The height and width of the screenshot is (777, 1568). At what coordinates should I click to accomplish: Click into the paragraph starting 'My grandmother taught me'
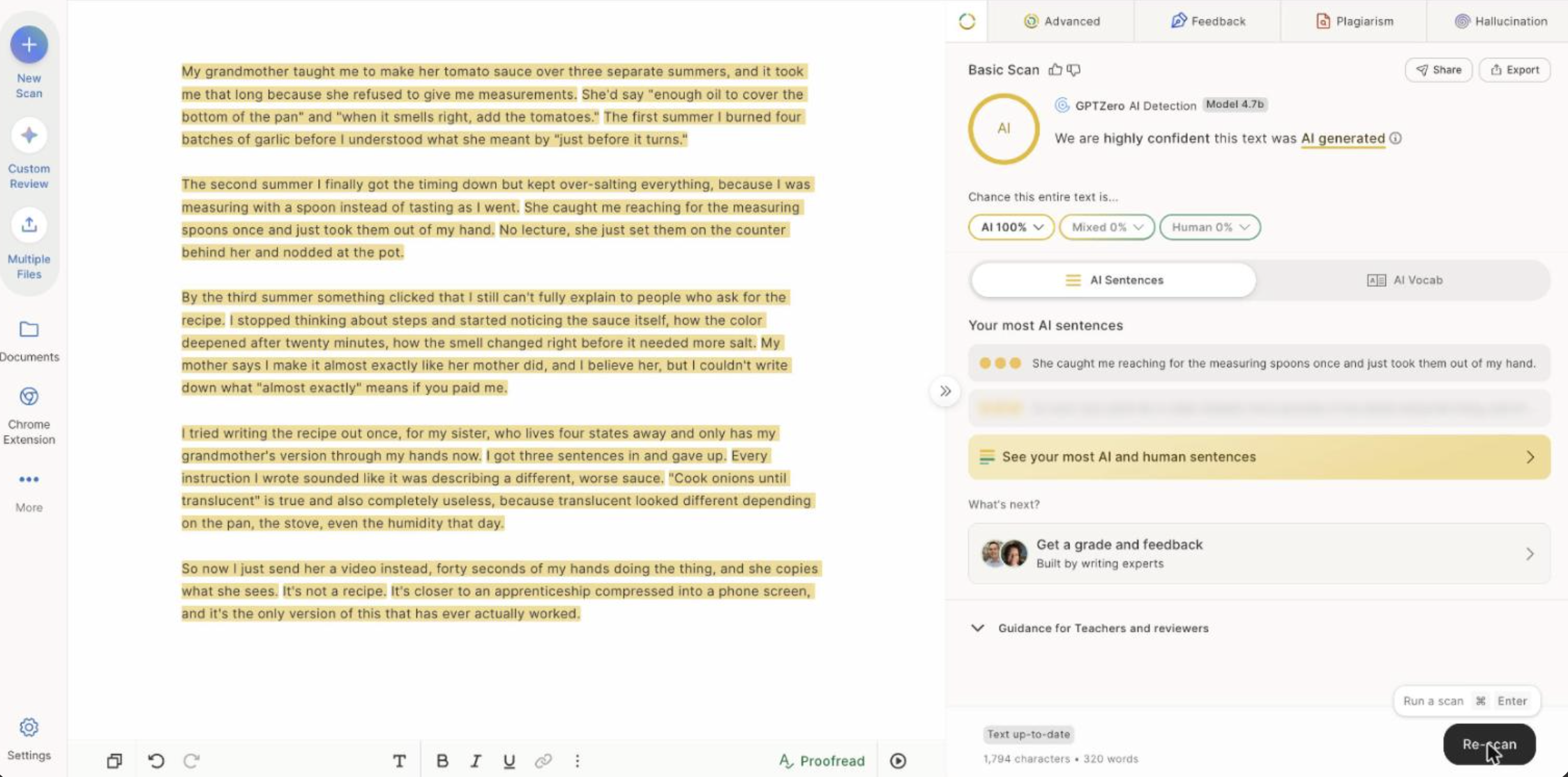(x=494, y=105)
